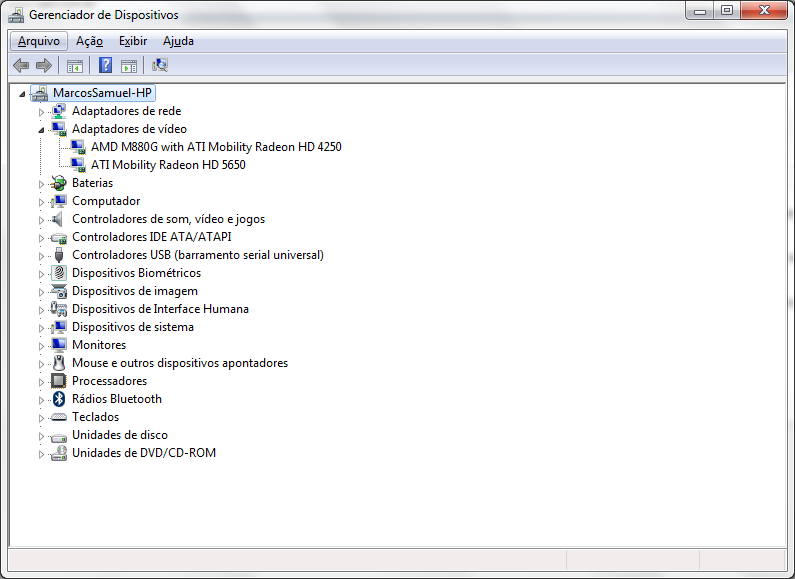Expand the Dispositivos de imagem node

pos(41,292)
